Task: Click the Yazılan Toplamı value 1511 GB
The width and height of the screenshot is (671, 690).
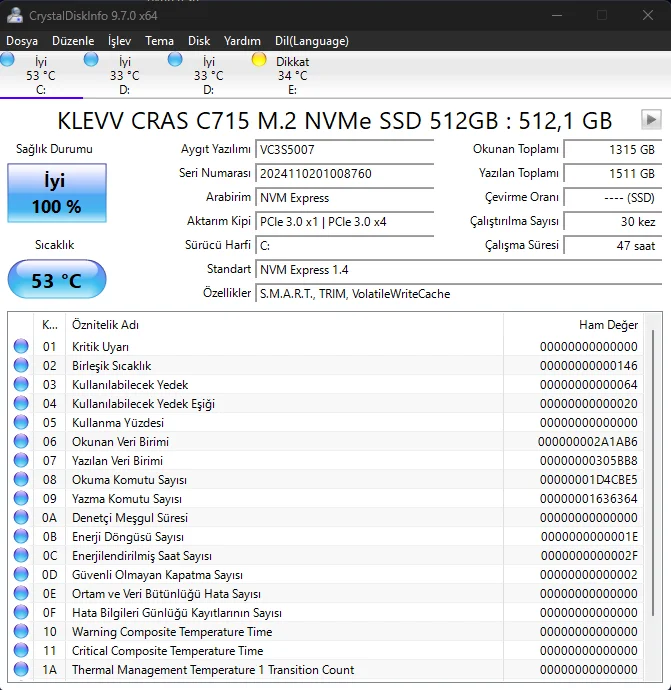Action: 612,173
